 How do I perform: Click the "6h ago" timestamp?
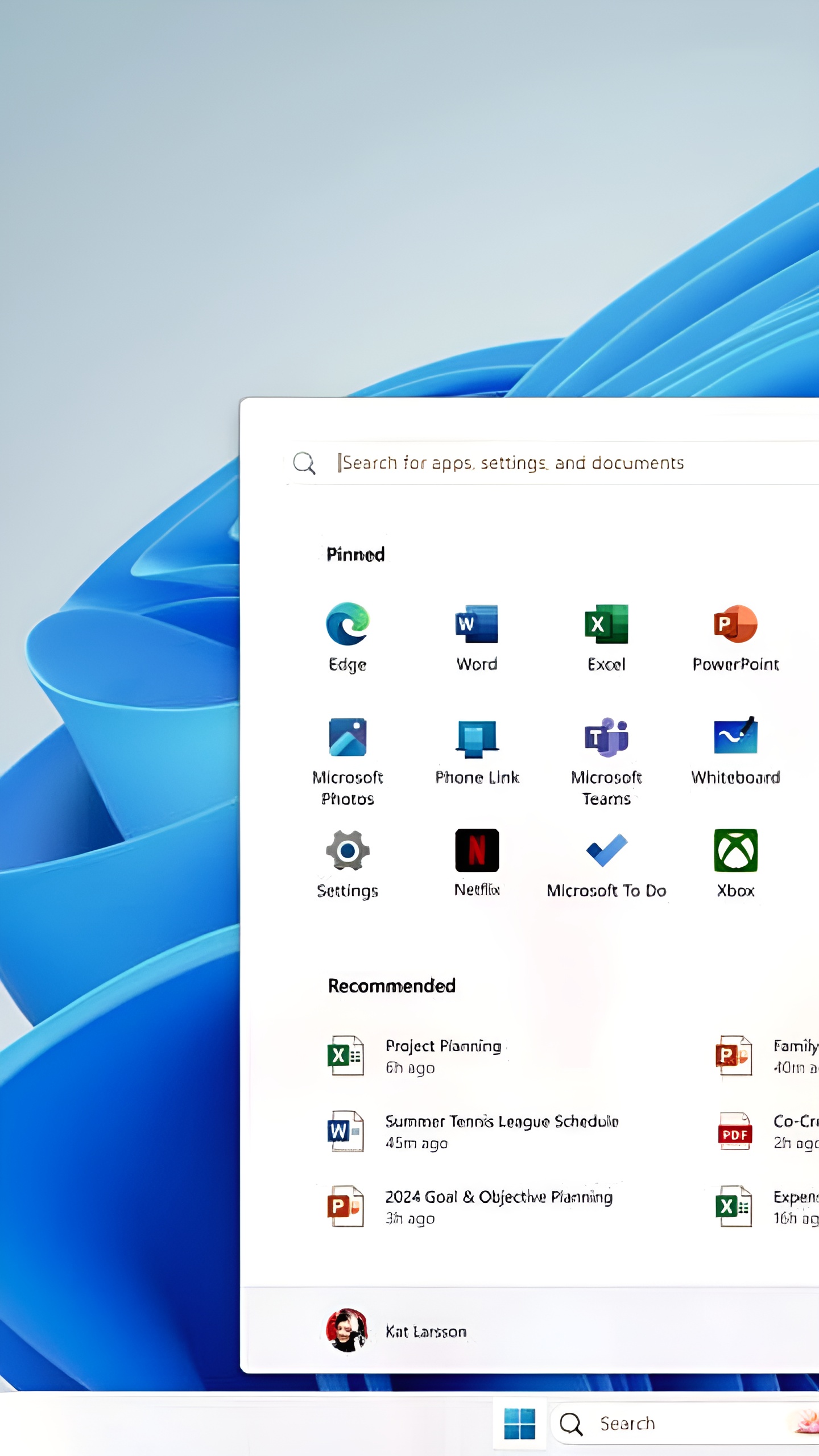pyautogui.click(x=410, y=1068)
